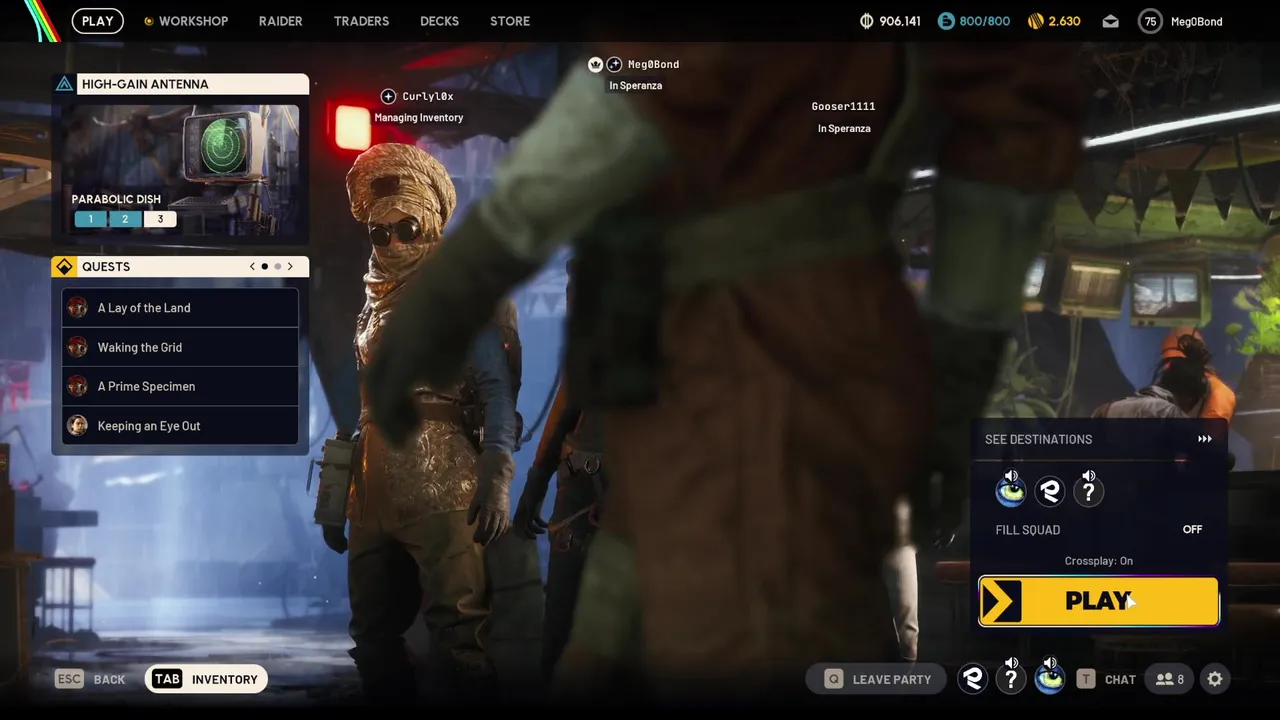Open level 75 profile badge
The width and height of the screenshot is (1280, 720).
(1150, 21)
